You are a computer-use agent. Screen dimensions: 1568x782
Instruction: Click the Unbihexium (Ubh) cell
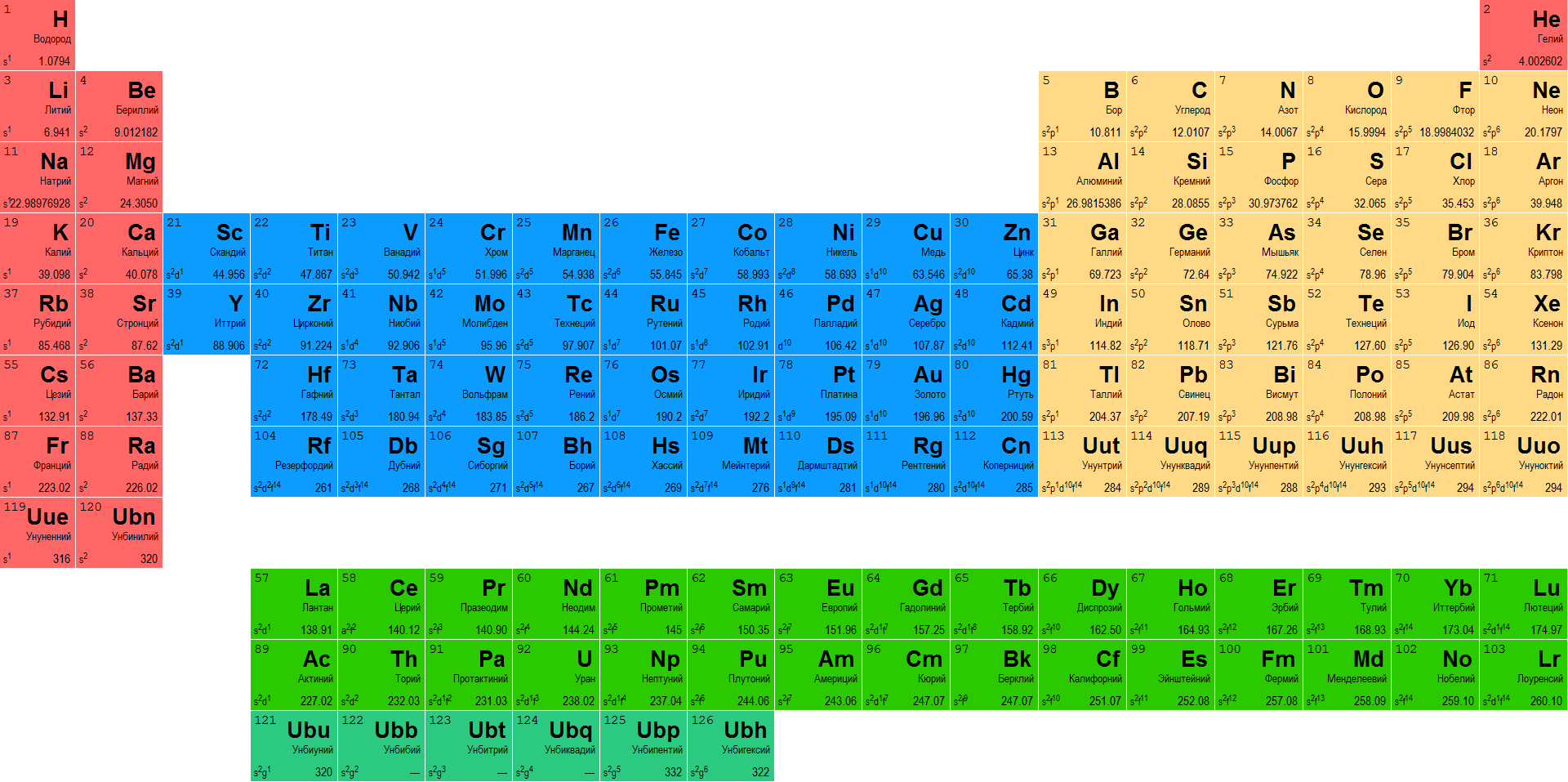[x=731, y=746]
